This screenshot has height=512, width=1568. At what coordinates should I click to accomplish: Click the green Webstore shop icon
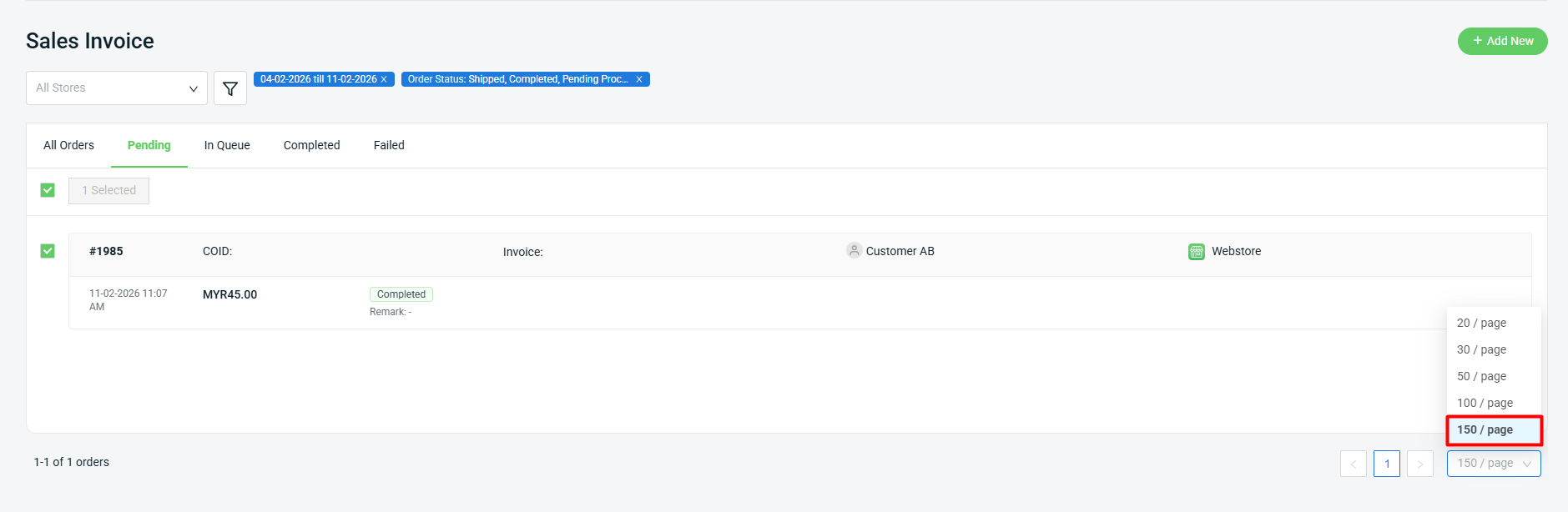tap(1196, 252)
